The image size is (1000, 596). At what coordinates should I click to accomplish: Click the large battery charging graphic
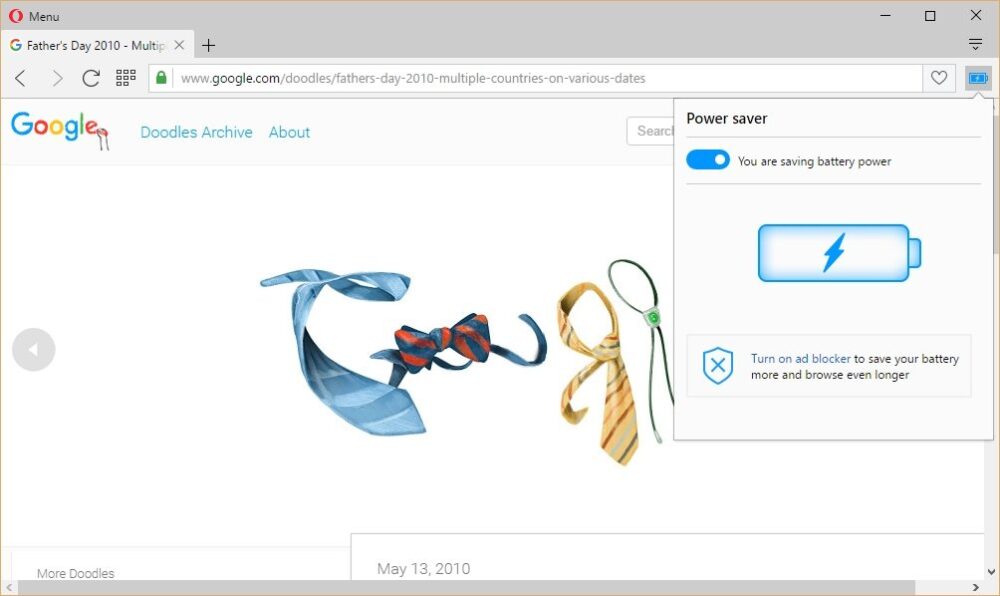click(x=839, y=253)
